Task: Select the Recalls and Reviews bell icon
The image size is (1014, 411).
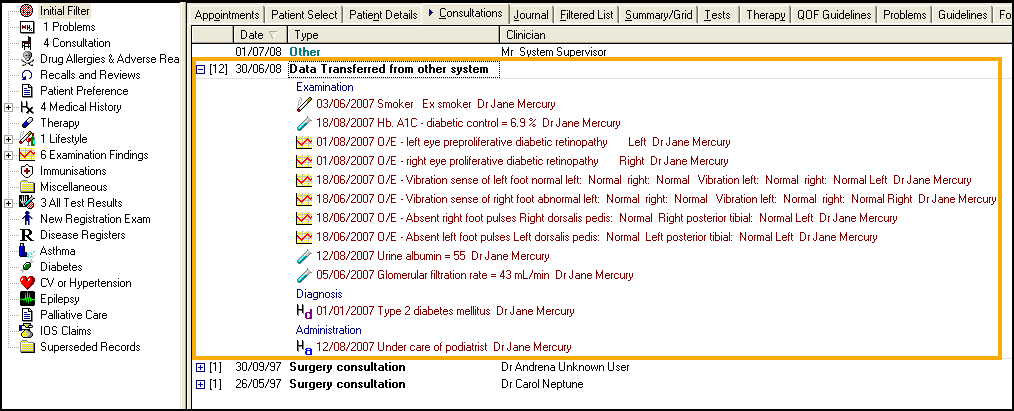Action: click(27, 75)
